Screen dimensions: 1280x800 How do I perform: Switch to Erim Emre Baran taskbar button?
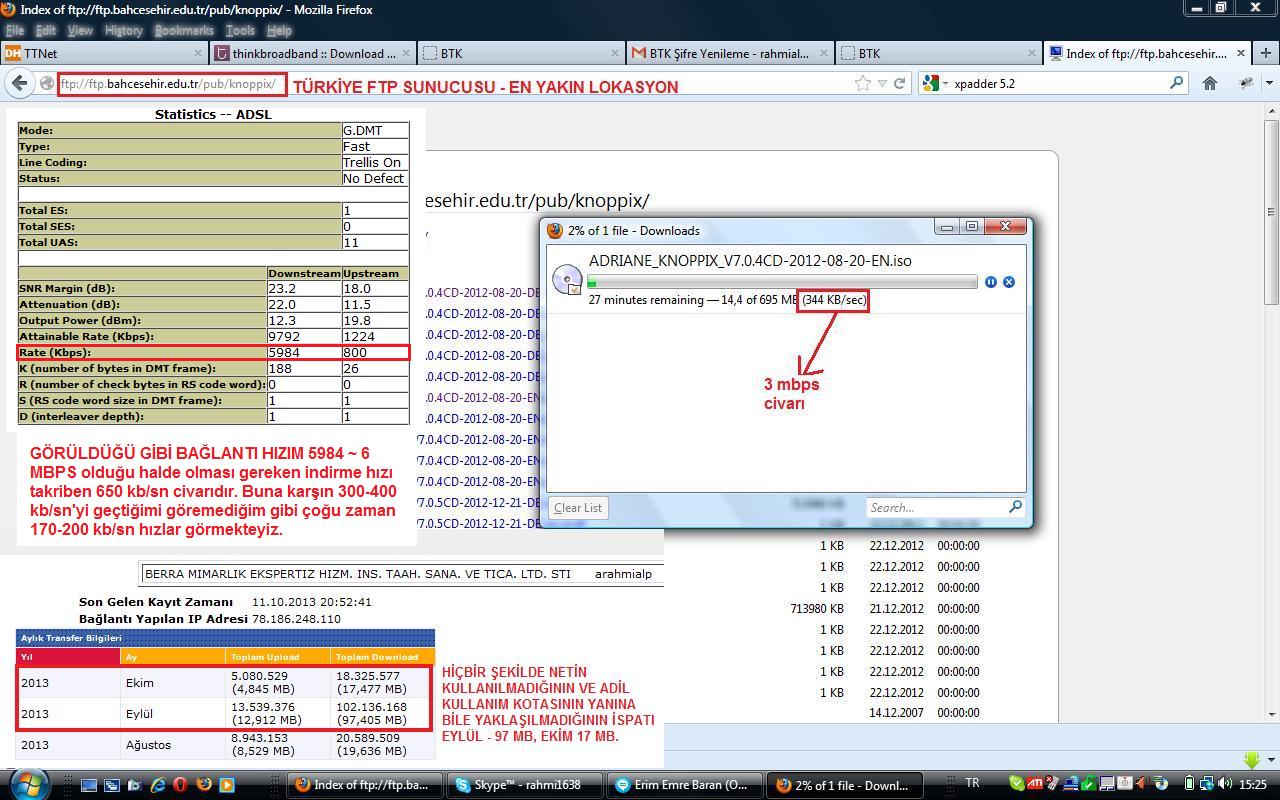coord(686,785)
